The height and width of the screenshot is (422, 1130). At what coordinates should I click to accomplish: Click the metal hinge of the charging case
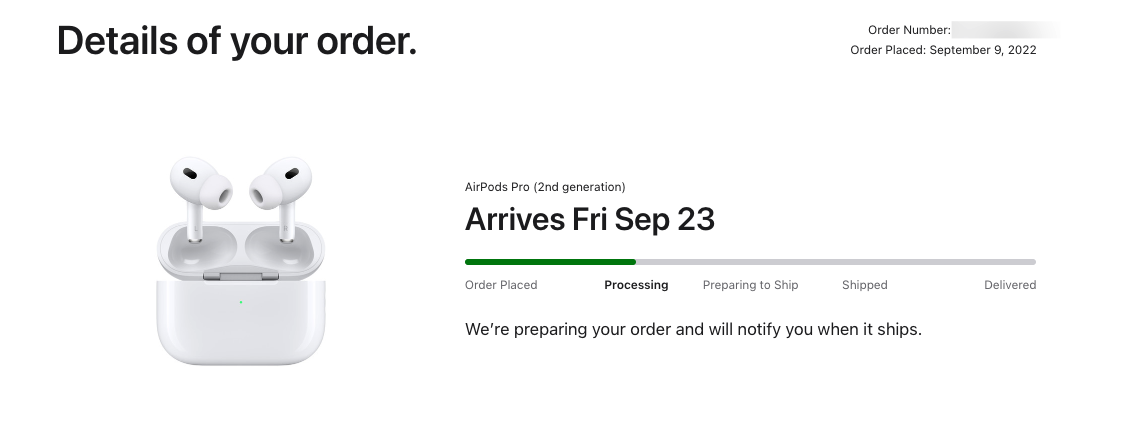240,275
